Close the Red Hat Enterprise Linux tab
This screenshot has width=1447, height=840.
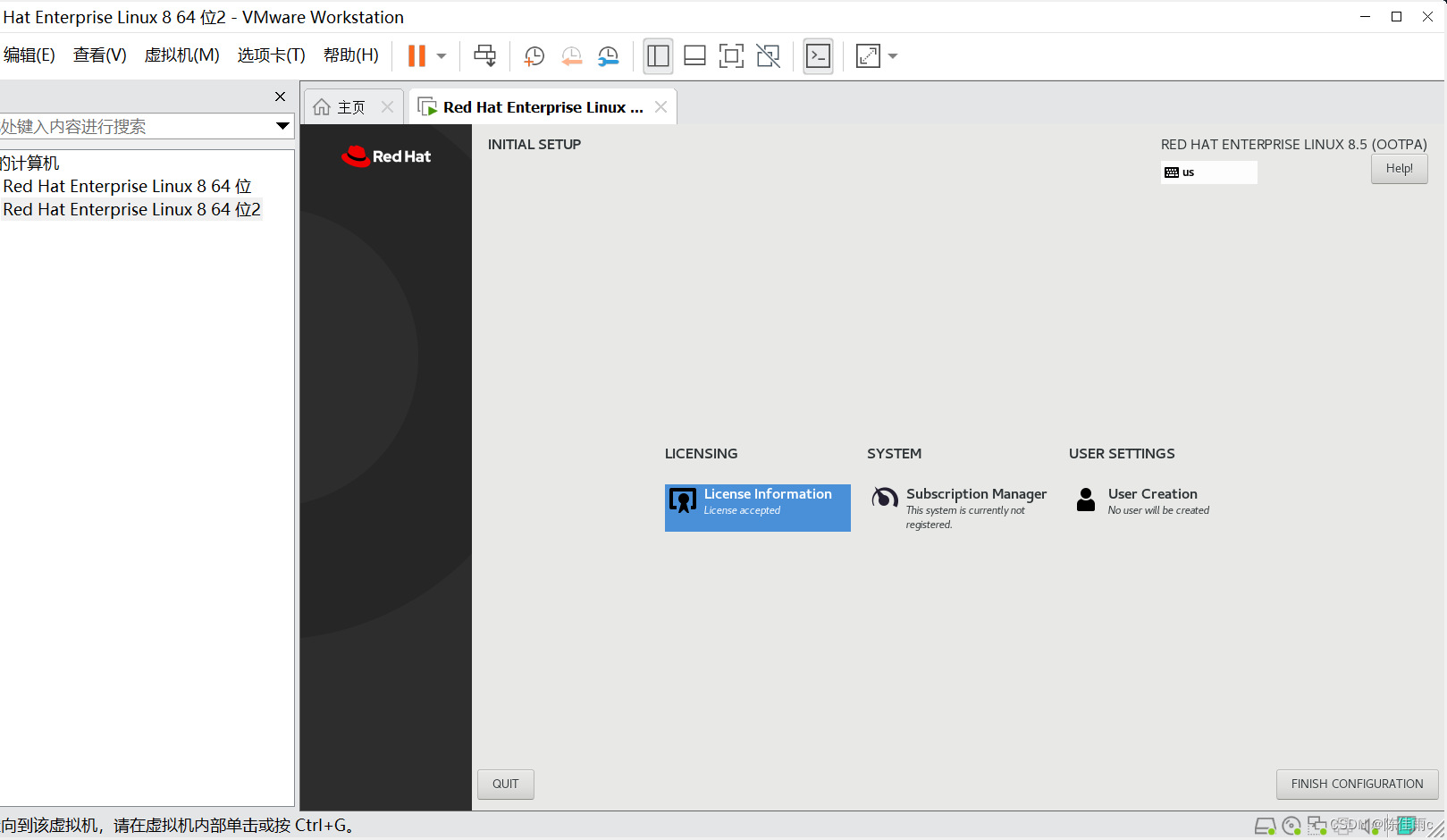click(x=660, y=106)
